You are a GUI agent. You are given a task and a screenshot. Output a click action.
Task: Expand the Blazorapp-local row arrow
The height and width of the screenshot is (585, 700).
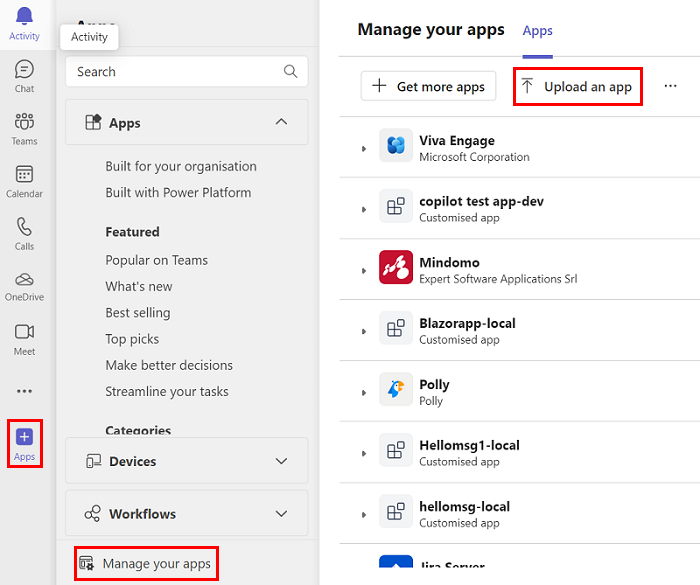point(364,331)
